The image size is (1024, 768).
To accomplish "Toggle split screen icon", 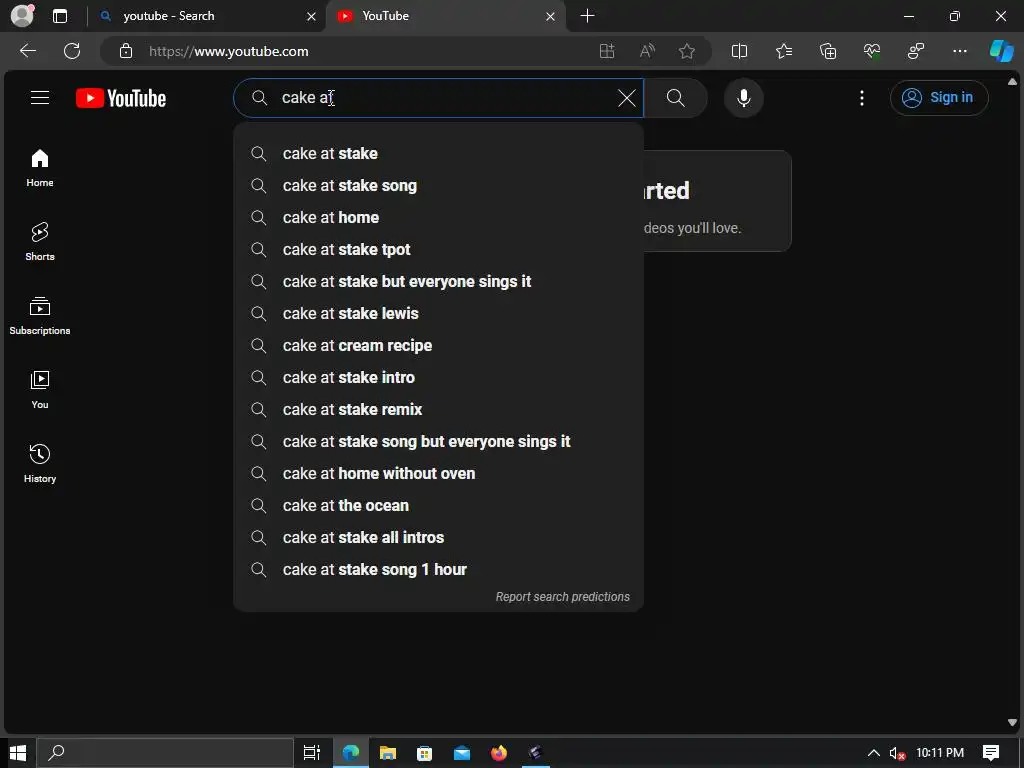I will tap(739, 51).
